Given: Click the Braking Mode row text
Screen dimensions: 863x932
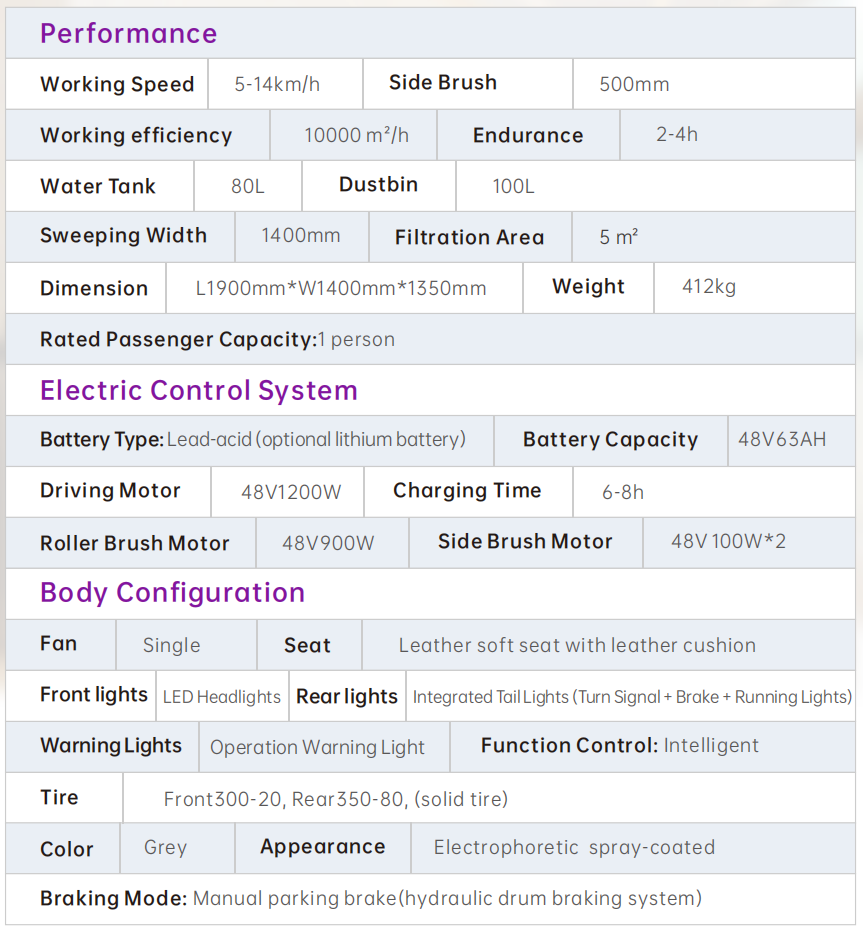Looking at the screenshot, I should (370, 898).
